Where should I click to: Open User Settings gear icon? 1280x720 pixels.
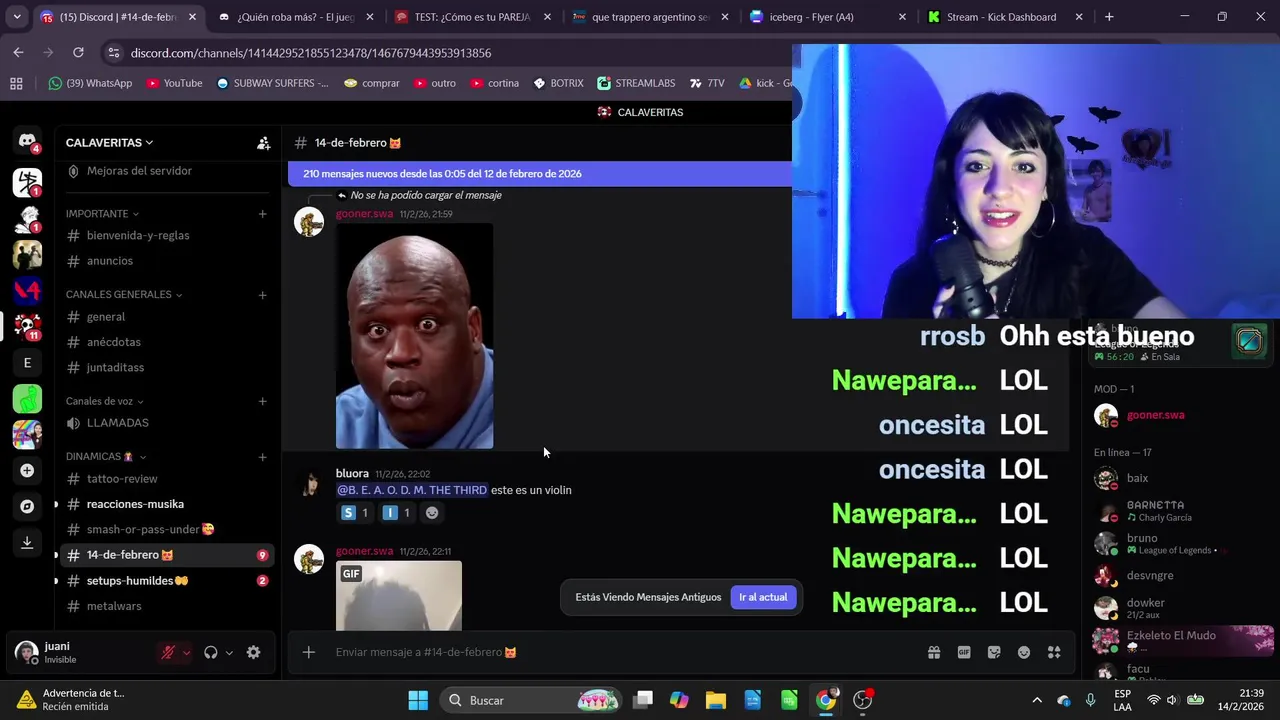(x=253, y=652)
